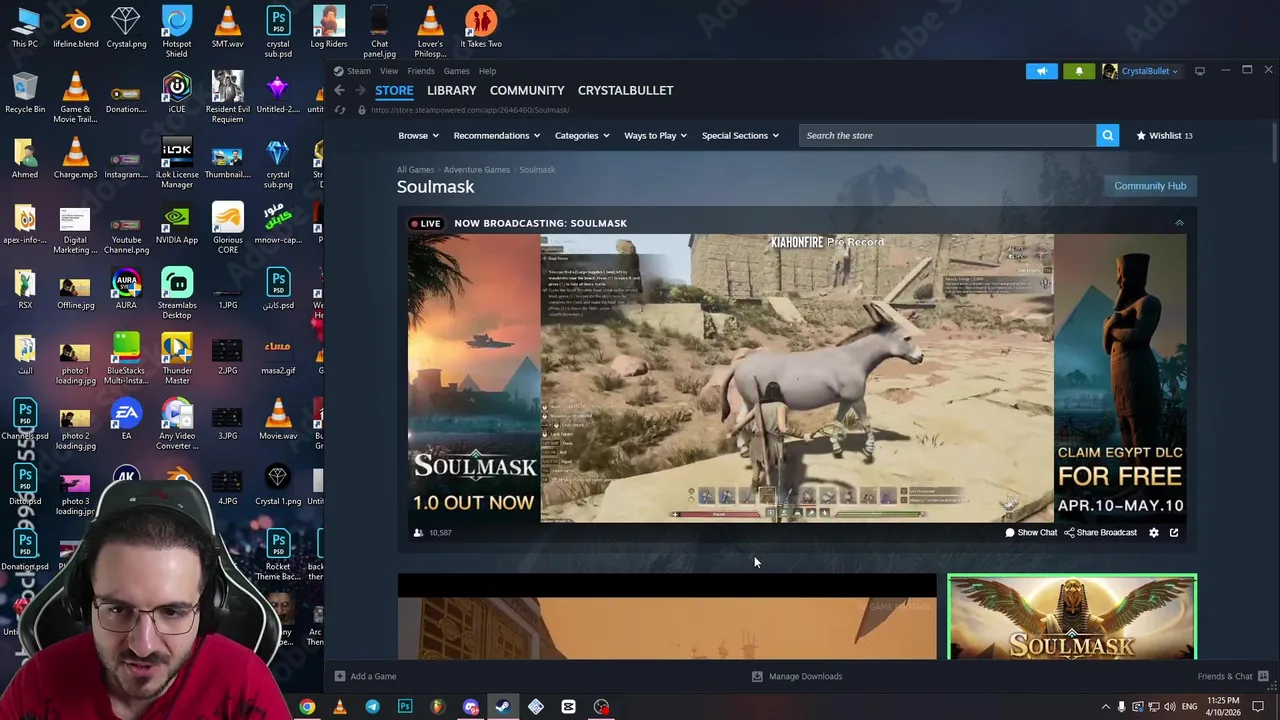Open the Steam menu
This screenshot has width=1280, height=720.
pos(358,71)
